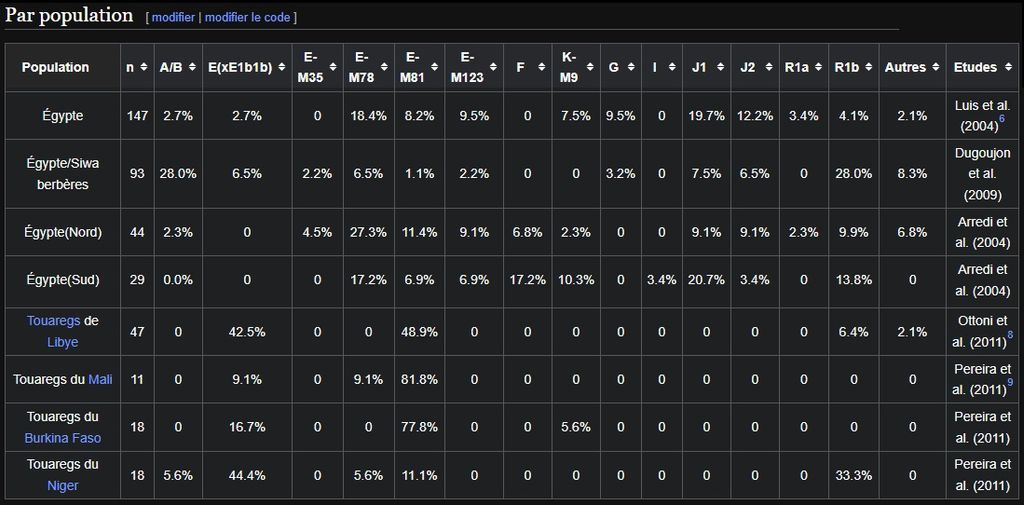Image resolution: width=1024 pixels, height=505 pixels.
Task: Follow the Burkina Faso link
Action: click(63, 438)
